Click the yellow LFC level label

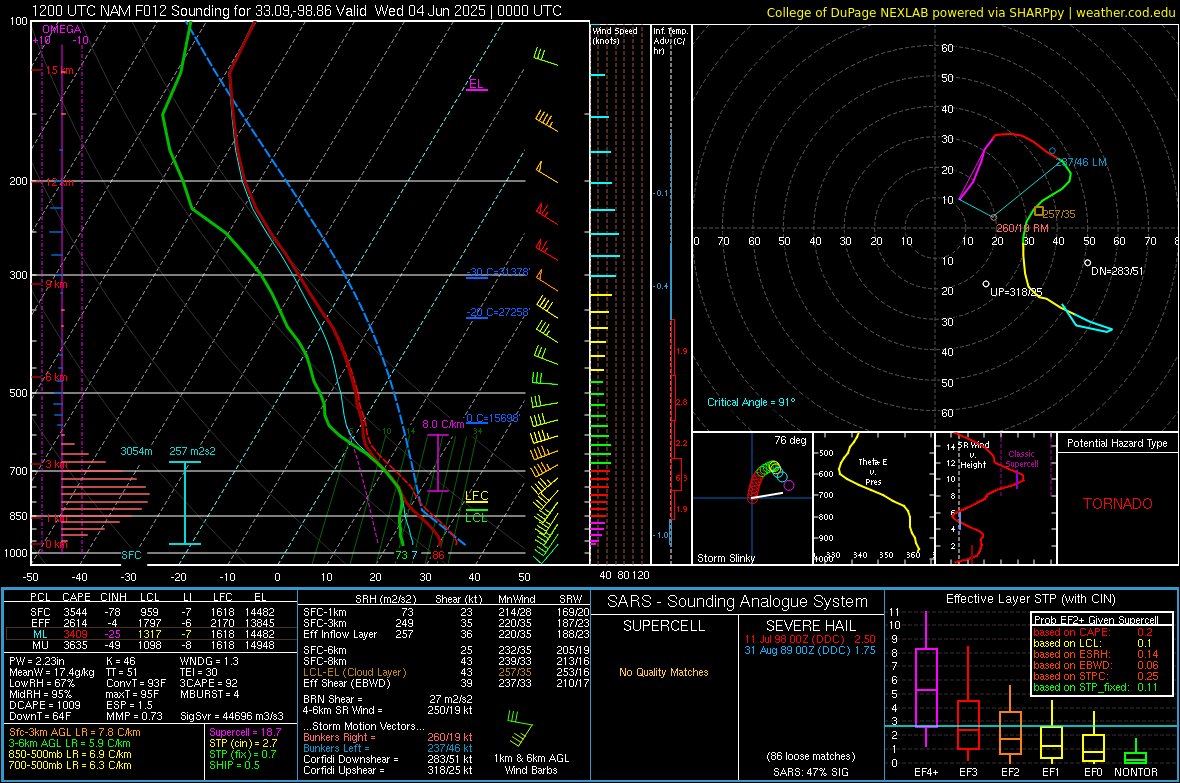(476, 495)
